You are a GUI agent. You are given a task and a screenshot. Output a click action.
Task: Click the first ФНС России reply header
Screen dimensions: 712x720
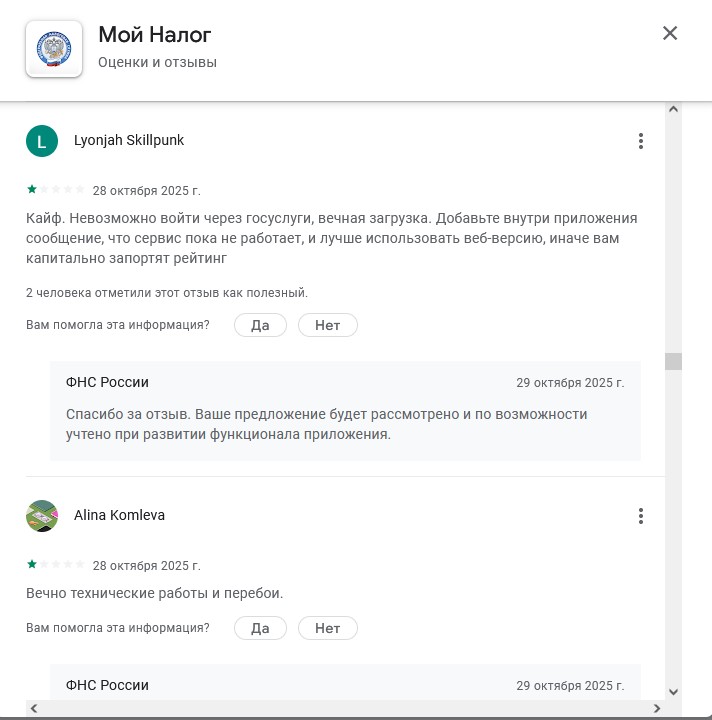[107, 382]
